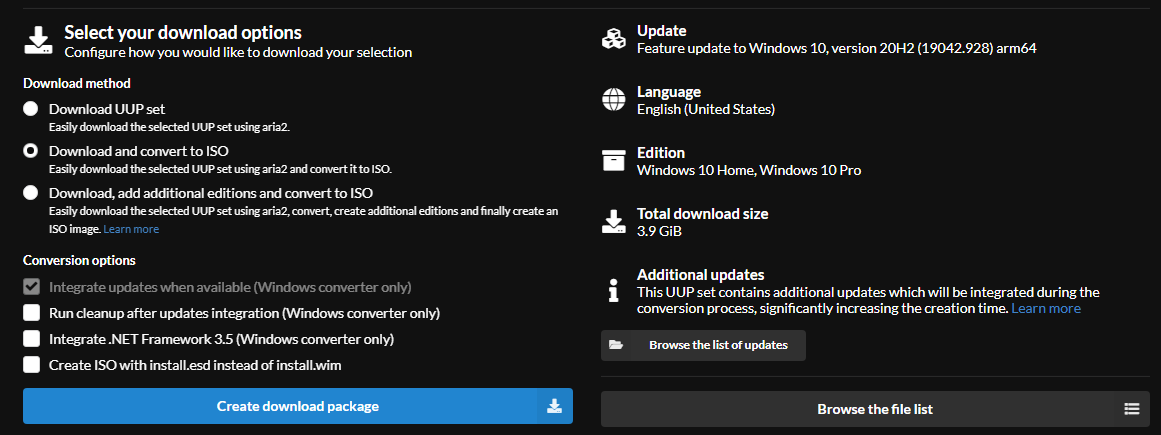This screenshot has height=435, width=1161.
Task: Click the Feature update to Windows 10 text
Action: (837, 48)
